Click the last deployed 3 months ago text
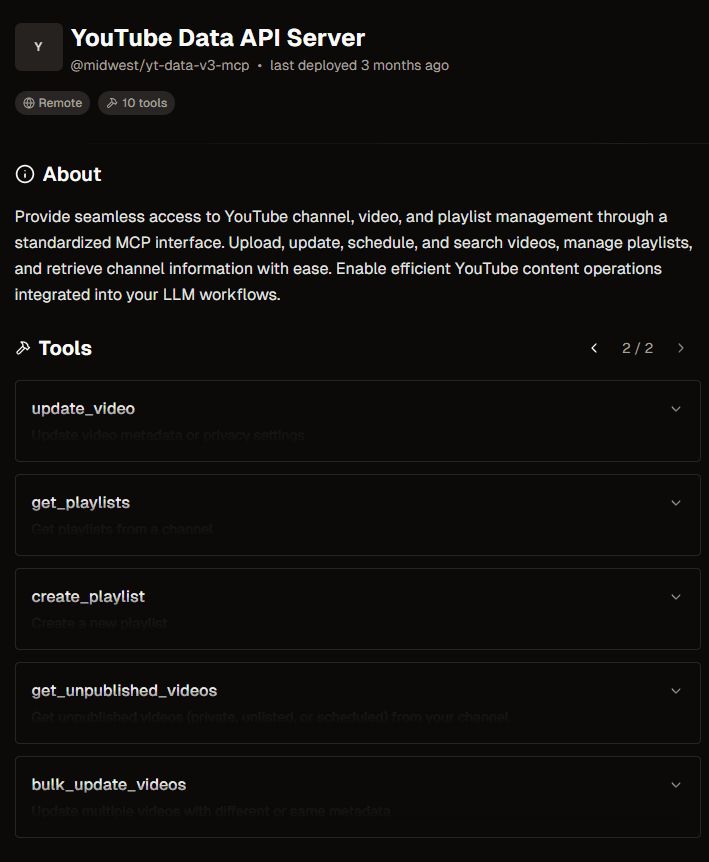Image resolution: width=709 pixels, height=862 pixels. (x=359, y=66)
